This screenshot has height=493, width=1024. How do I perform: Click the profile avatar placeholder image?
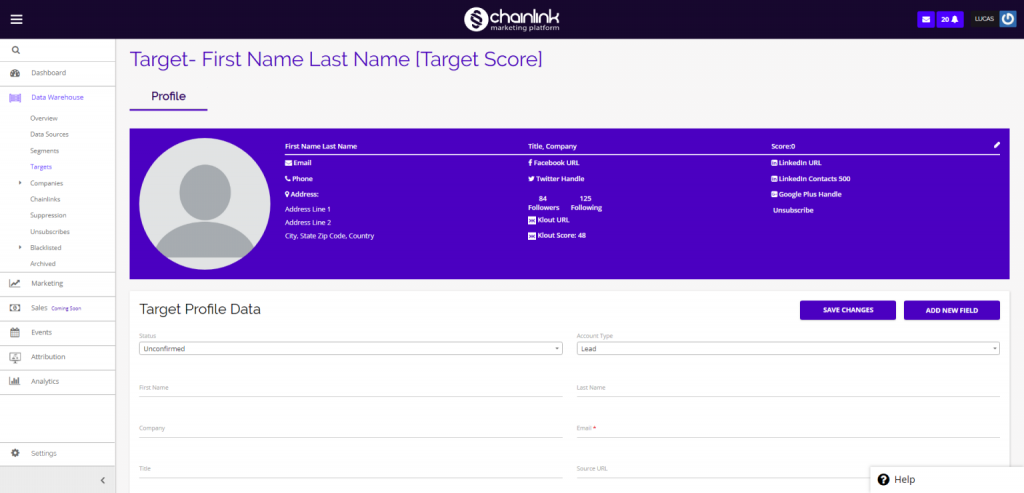pos(204,204)
